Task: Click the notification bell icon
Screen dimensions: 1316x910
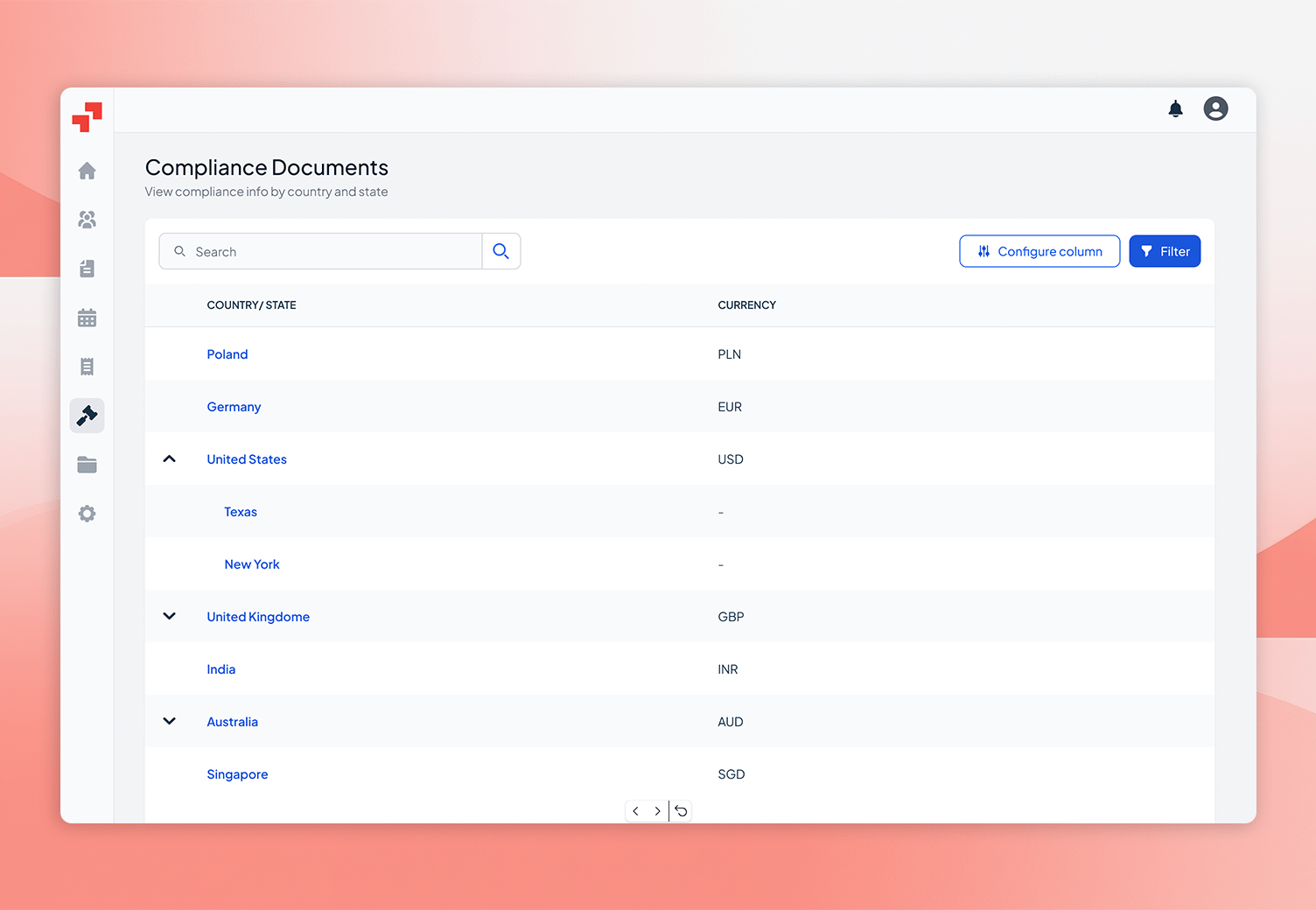Action: point(1175,108)
